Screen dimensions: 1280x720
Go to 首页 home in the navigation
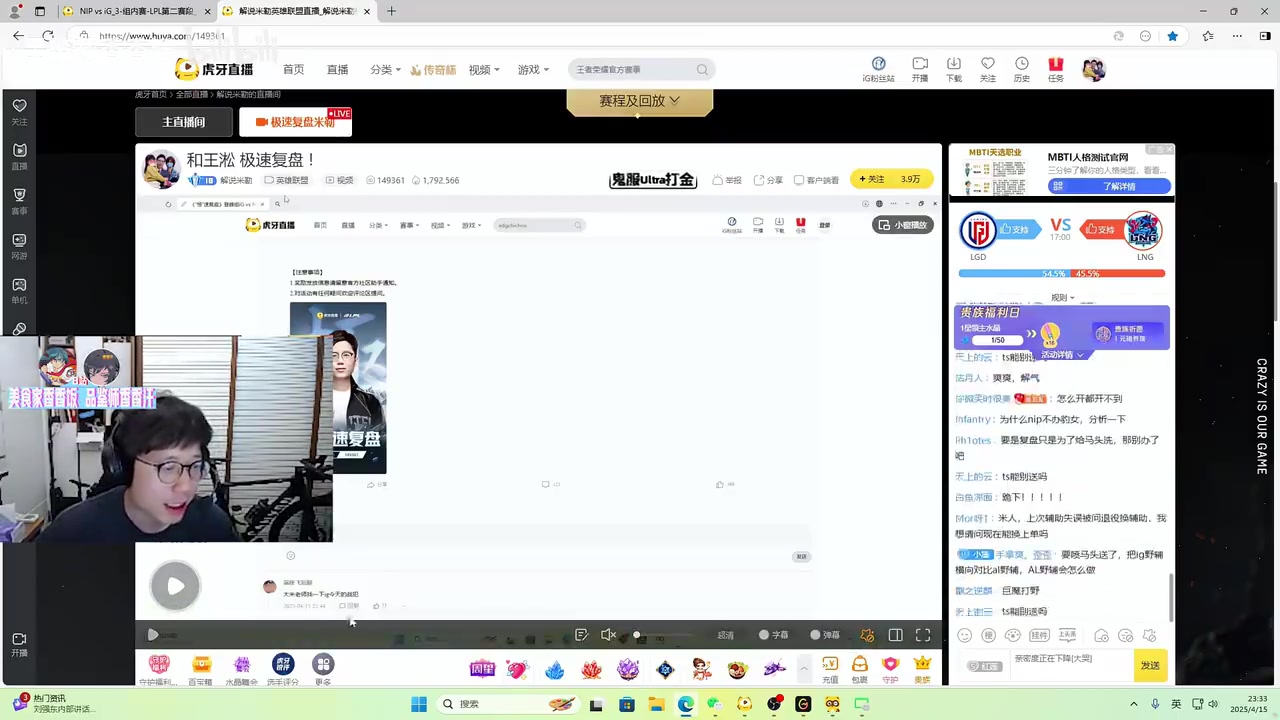pos(293,70)
